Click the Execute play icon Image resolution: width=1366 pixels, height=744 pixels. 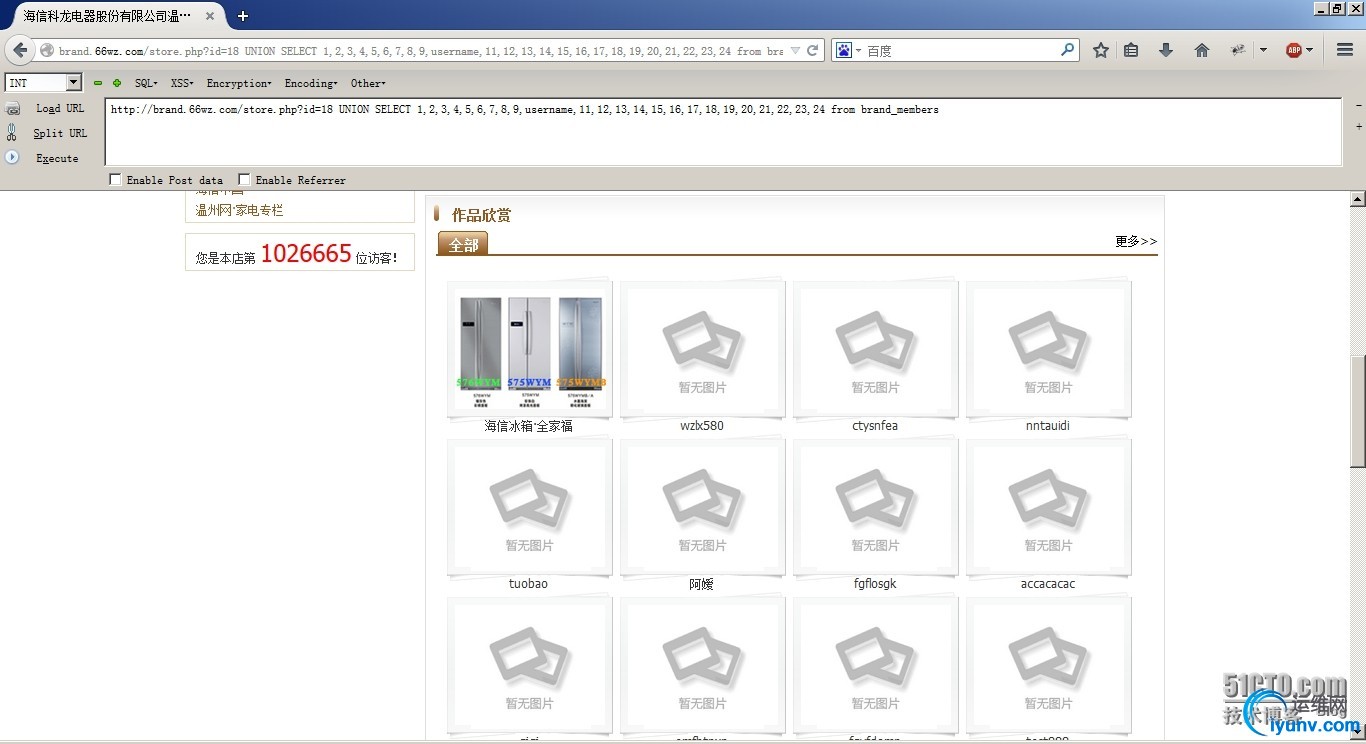coord(12,157)
